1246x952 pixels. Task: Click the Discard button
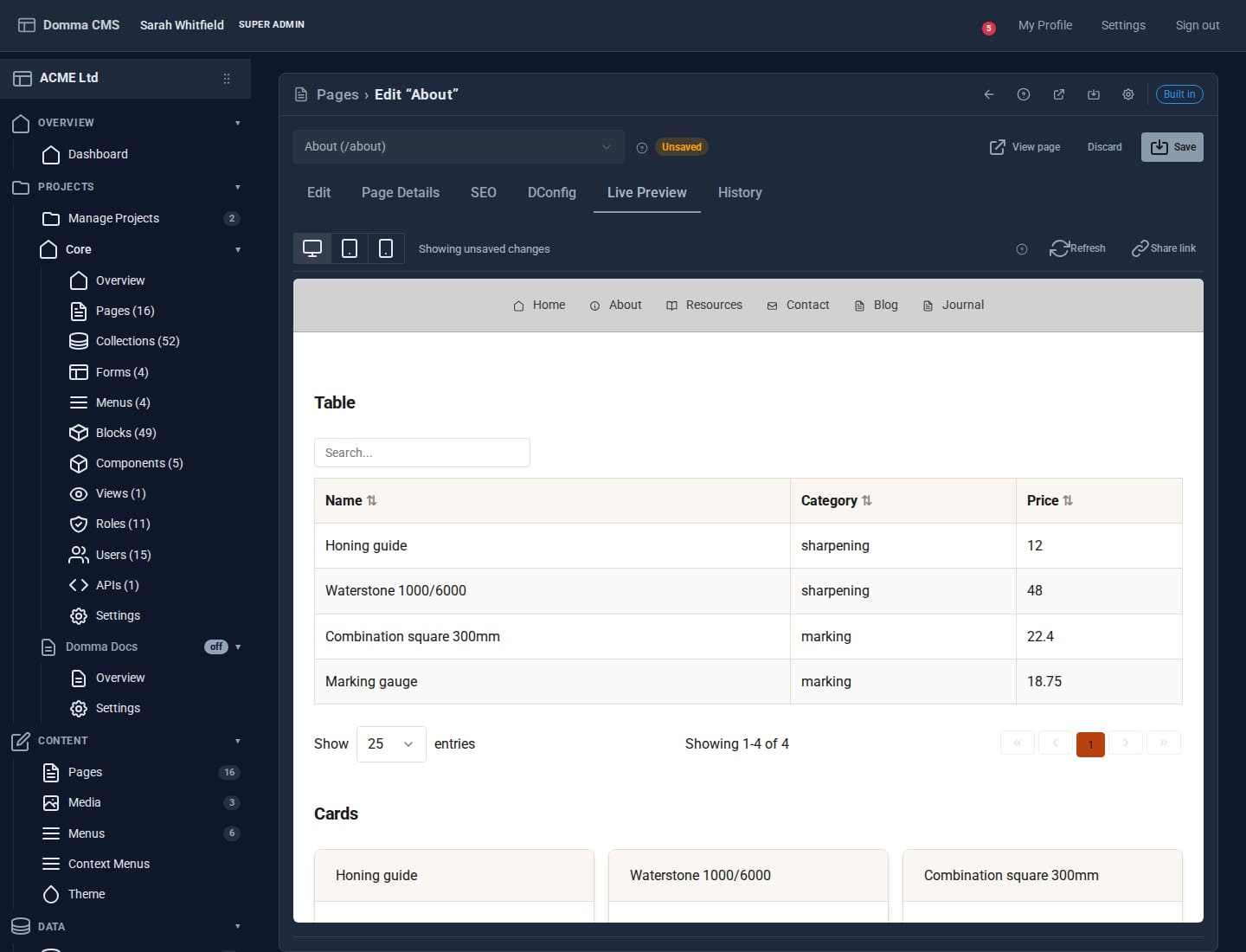1105,147
